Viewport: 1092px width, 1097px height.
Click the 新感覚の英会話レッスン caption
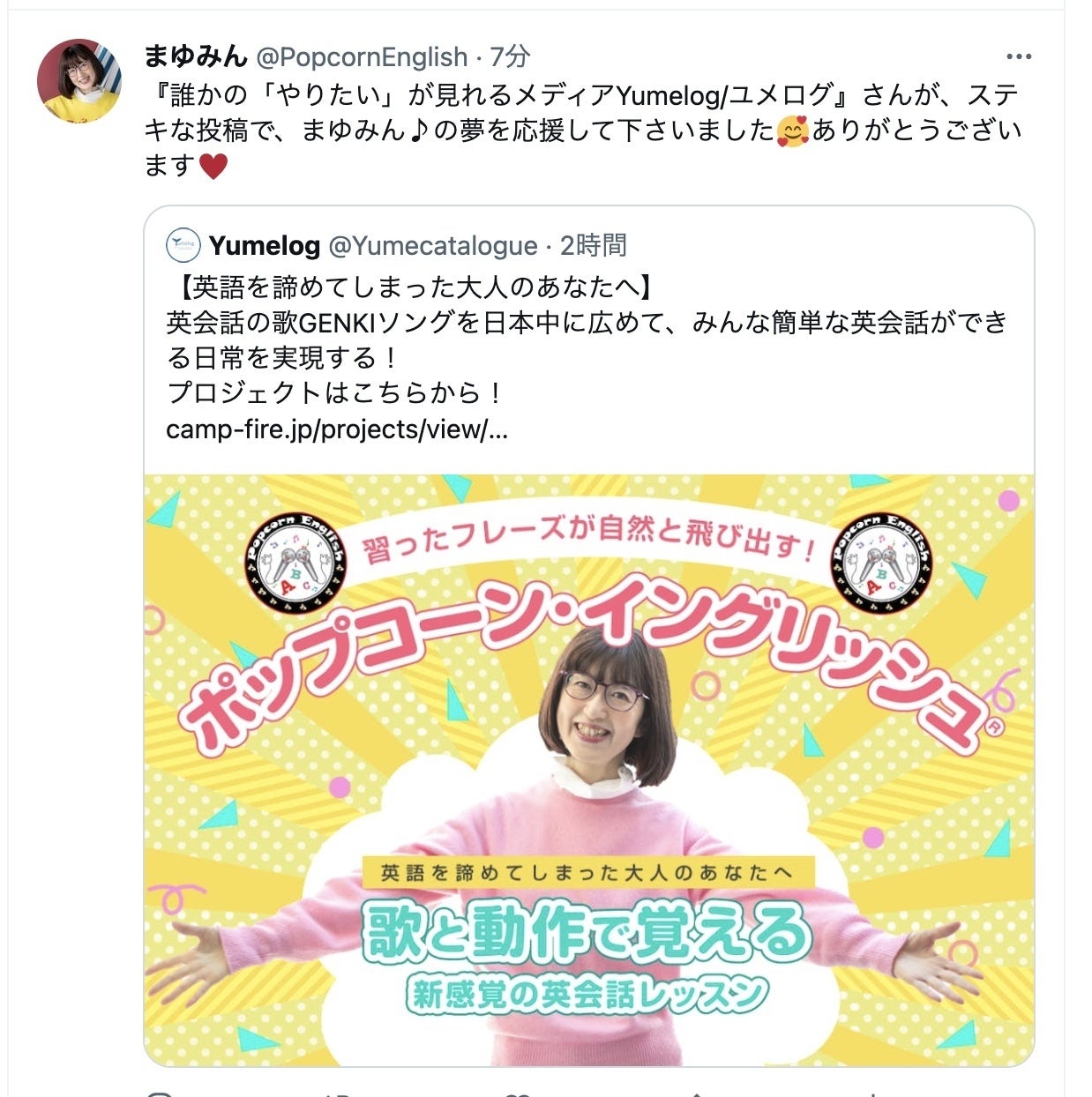pyautogui.click(x=587, y=995)
